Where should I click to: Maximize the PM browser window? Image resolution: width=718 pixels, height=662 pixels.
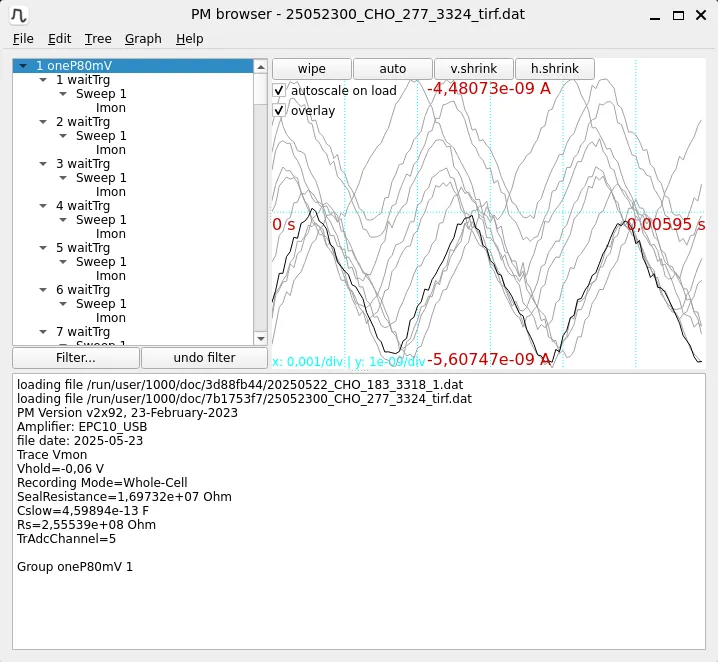678,16
